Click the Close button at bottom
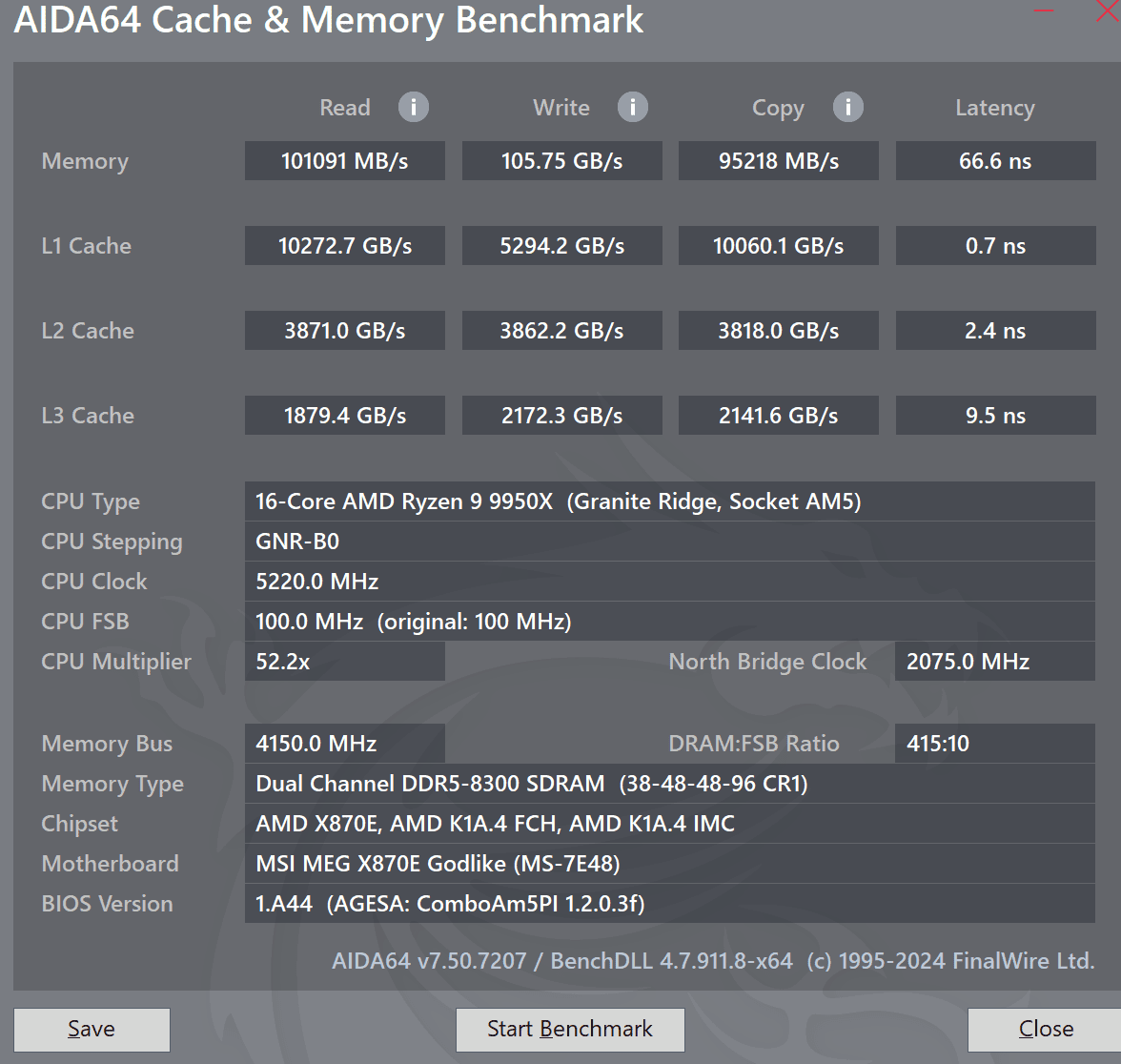The height and width of the screenshot is (1064, 1121). click(x=1045, y=1029)
